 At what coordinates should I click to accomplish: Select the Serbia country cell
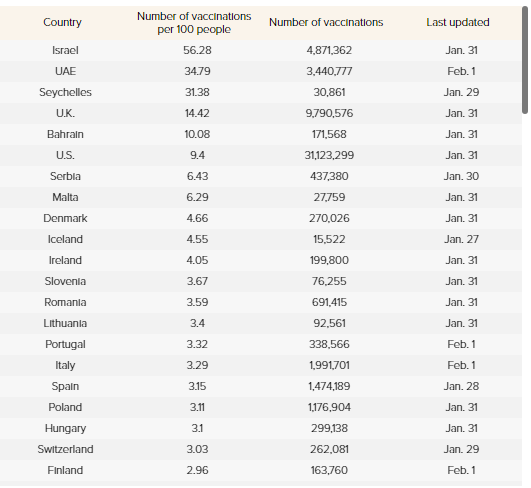point(65,176)
